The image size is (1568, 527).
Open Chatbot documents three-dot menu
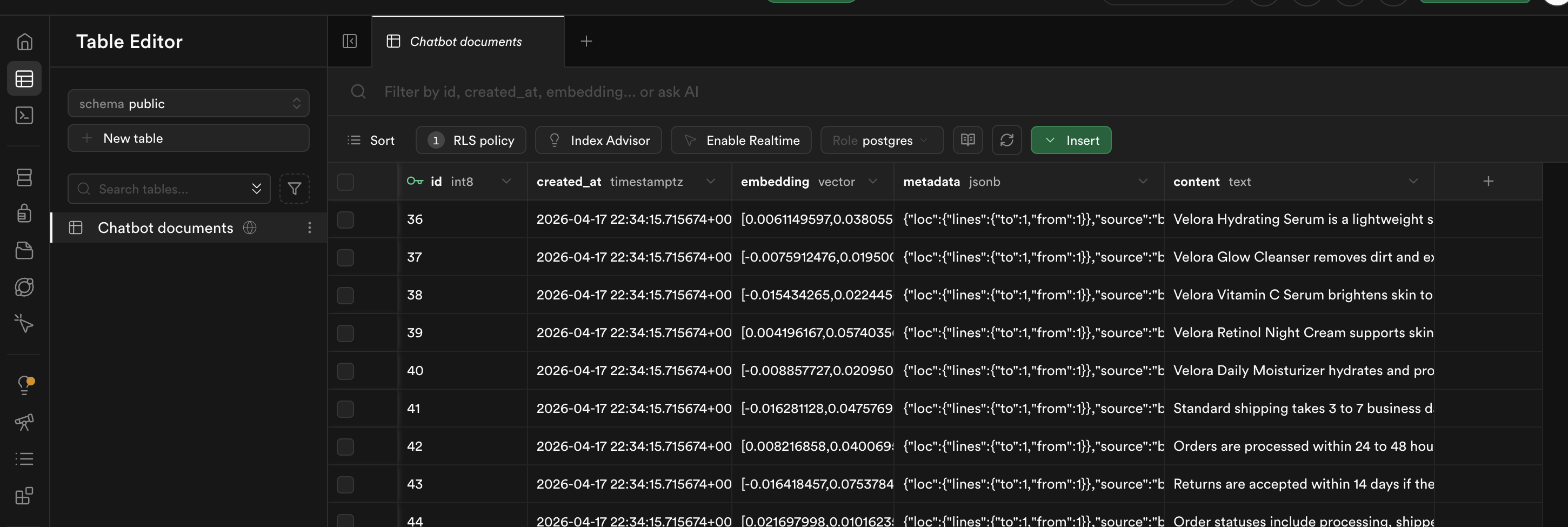pyautogui.click(x=310, y=228)
